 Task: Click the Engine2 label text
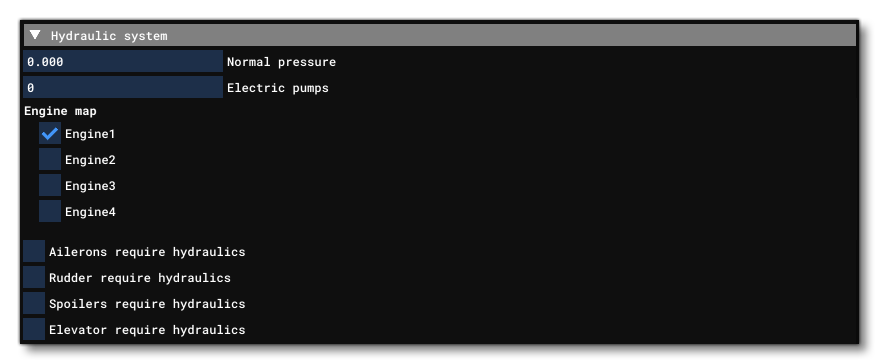90,160
